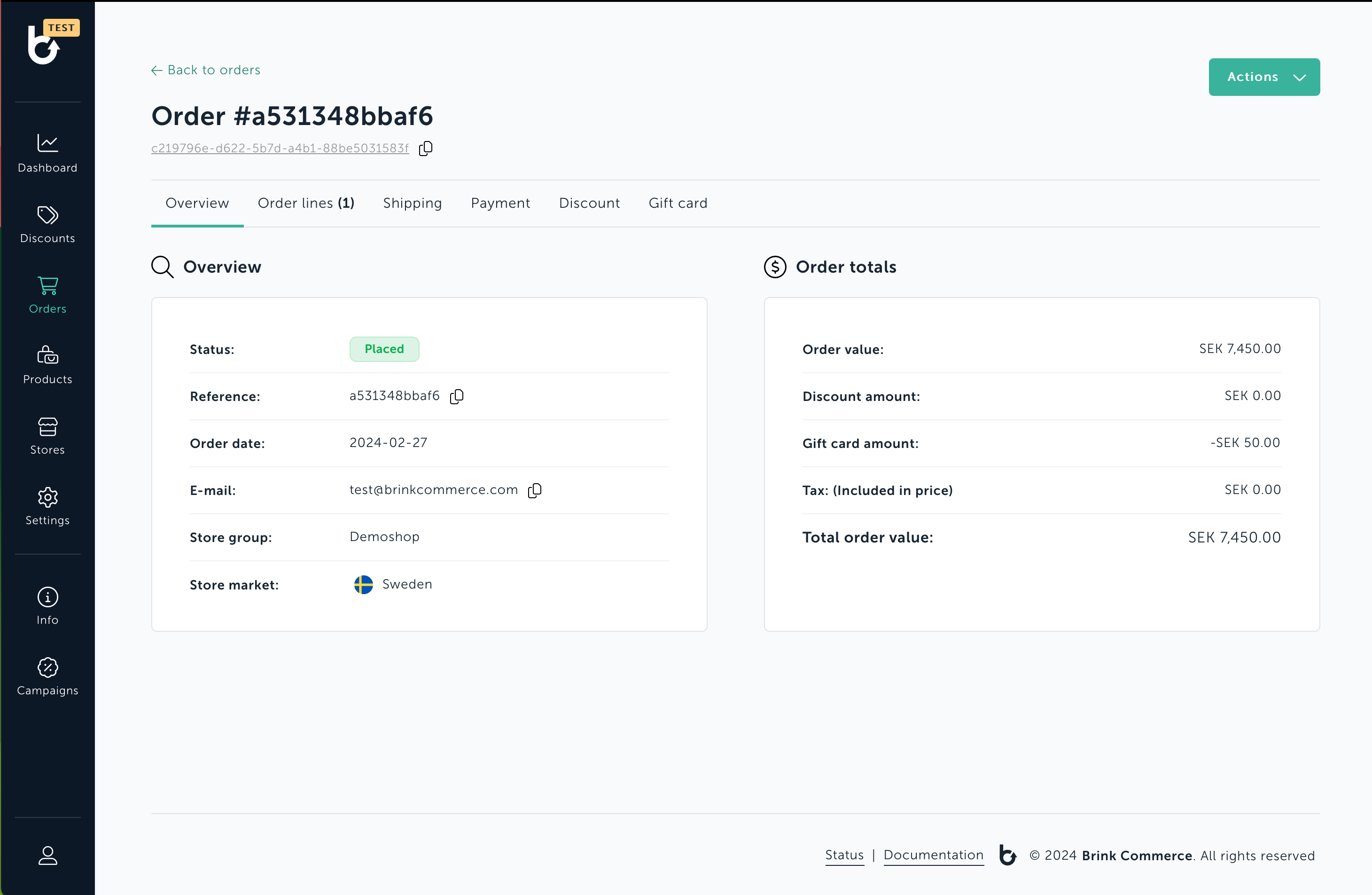Open the Discount tab
The height and width of the screenshot is (895, 1372).
[589, 203]
